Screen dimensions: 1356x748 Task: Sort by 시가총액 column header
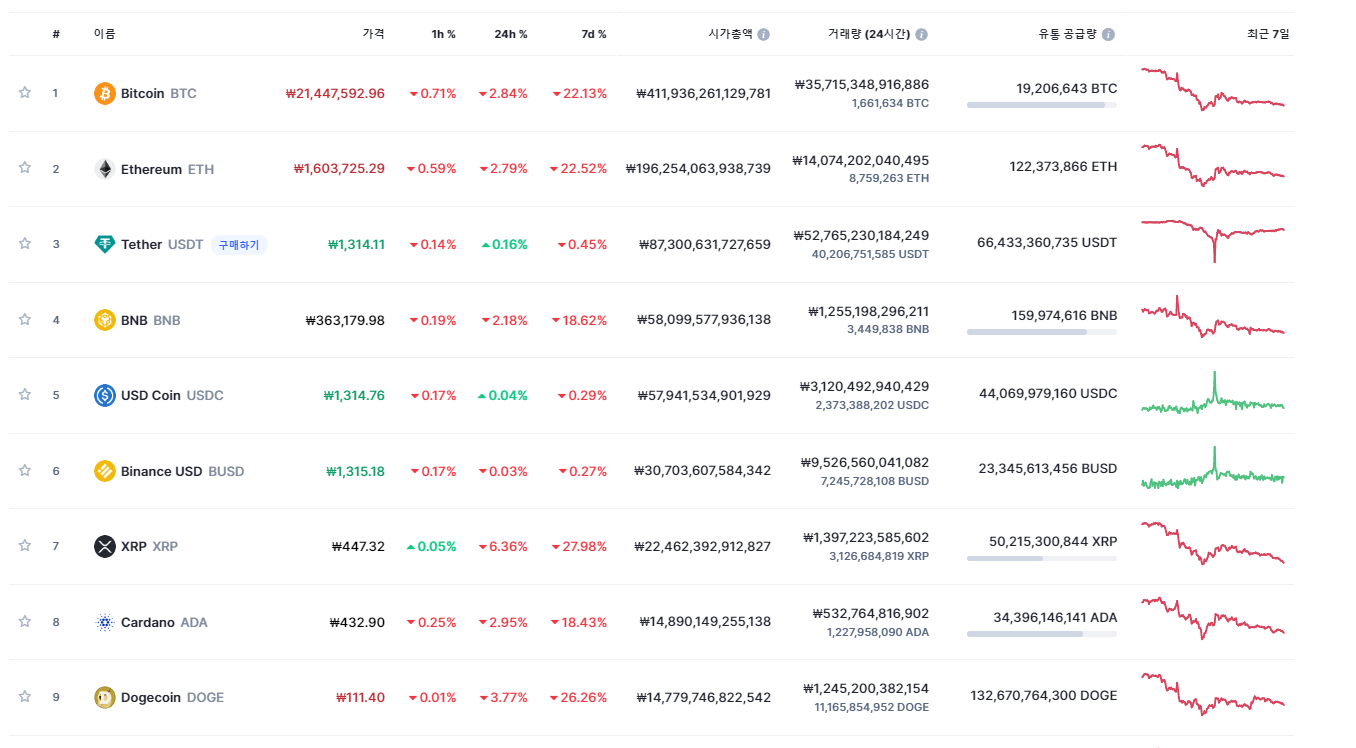pyautogui.click(x=730, y=34)
